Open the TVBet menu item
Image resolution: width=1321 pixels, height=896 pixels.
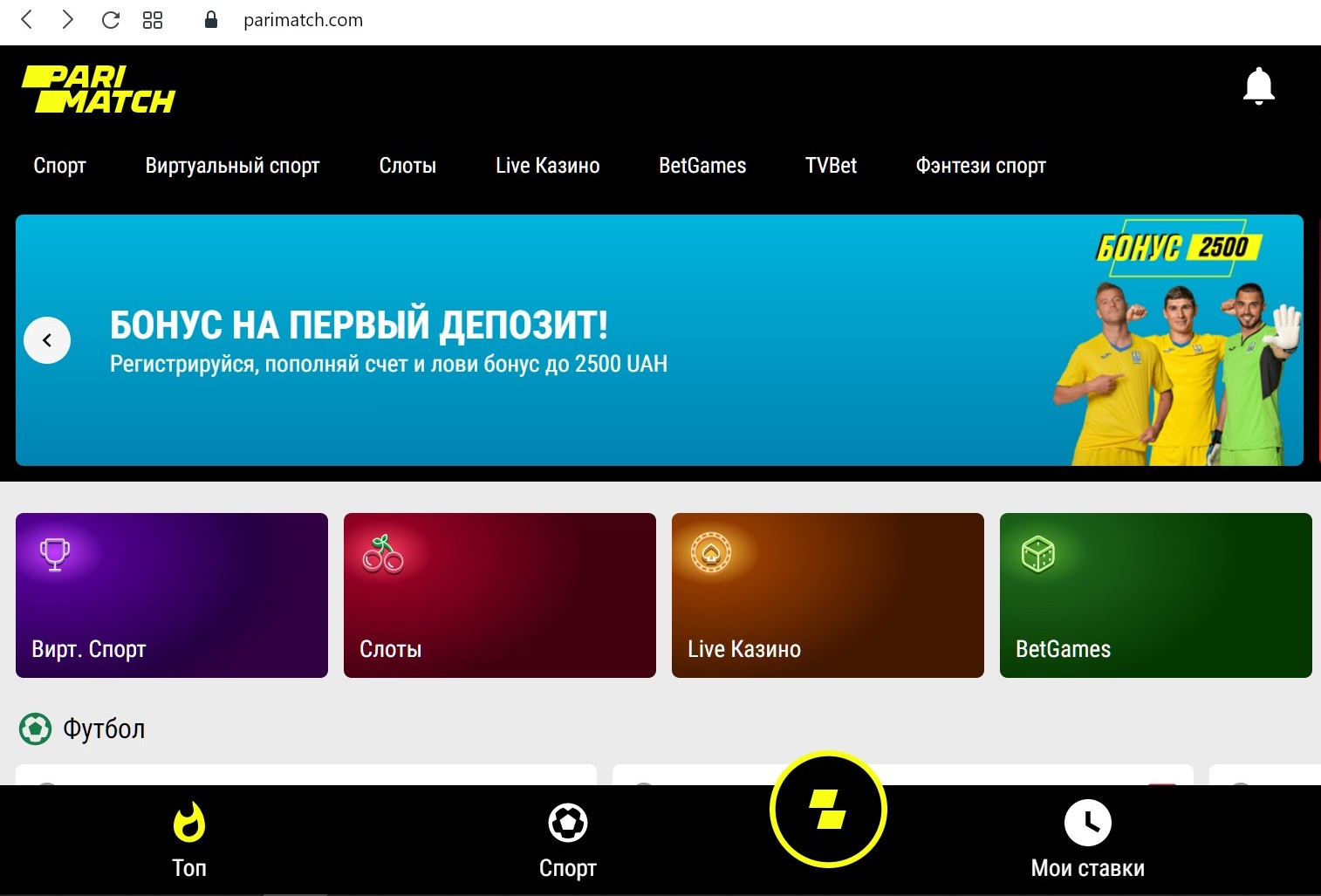[831, 166]
